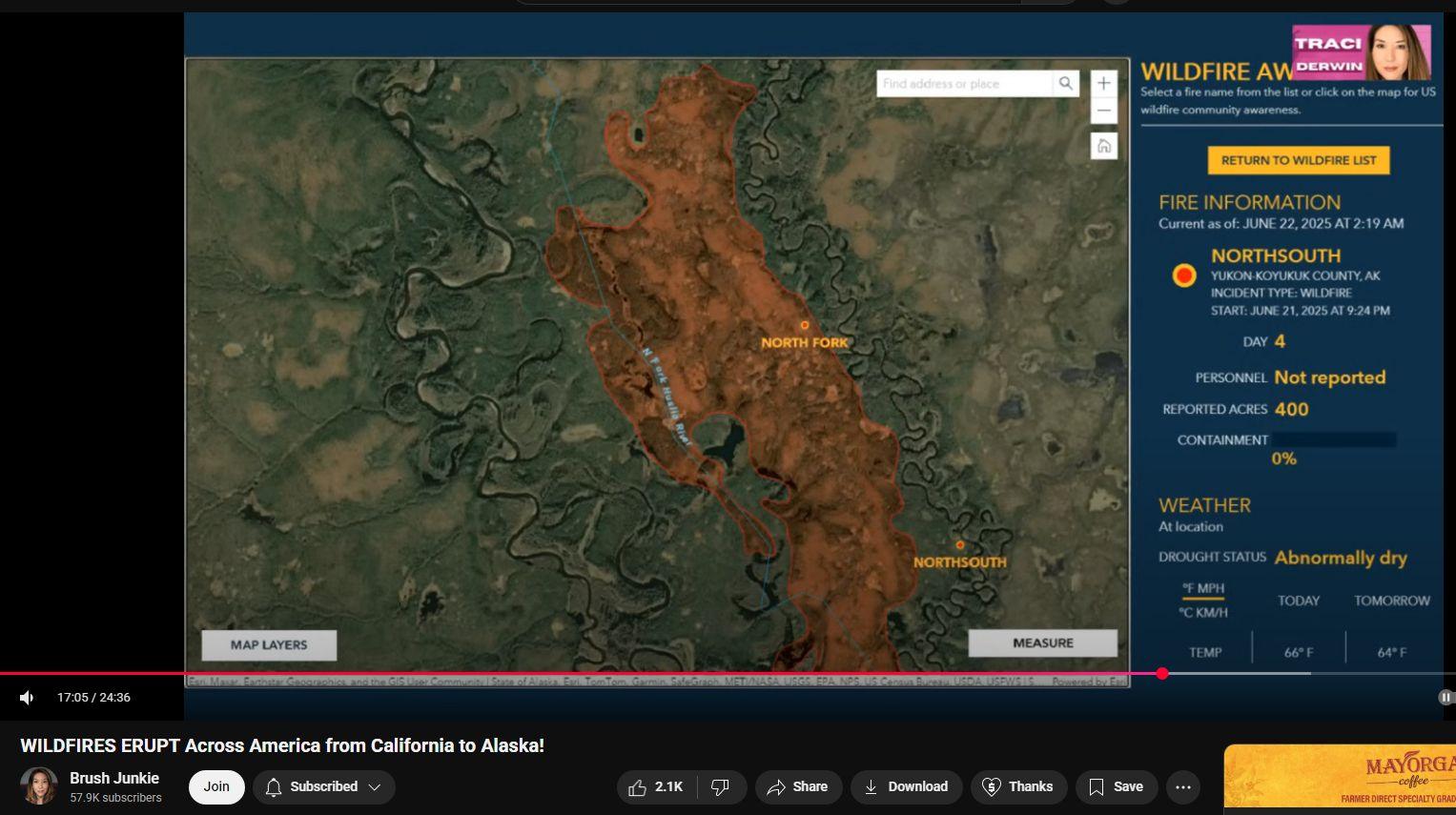Return to wildfire list
This screenshot has width=1456, height=815.
(1299, 160)
